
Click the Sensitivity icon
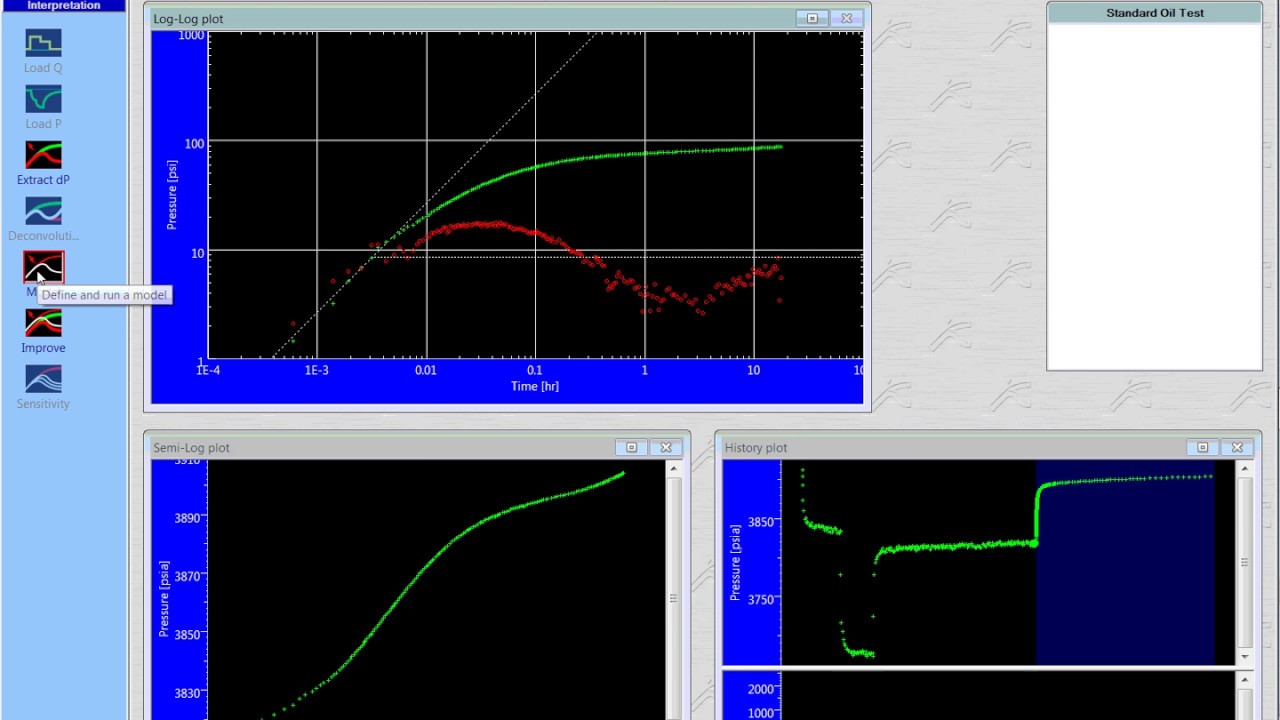[43, 379]
